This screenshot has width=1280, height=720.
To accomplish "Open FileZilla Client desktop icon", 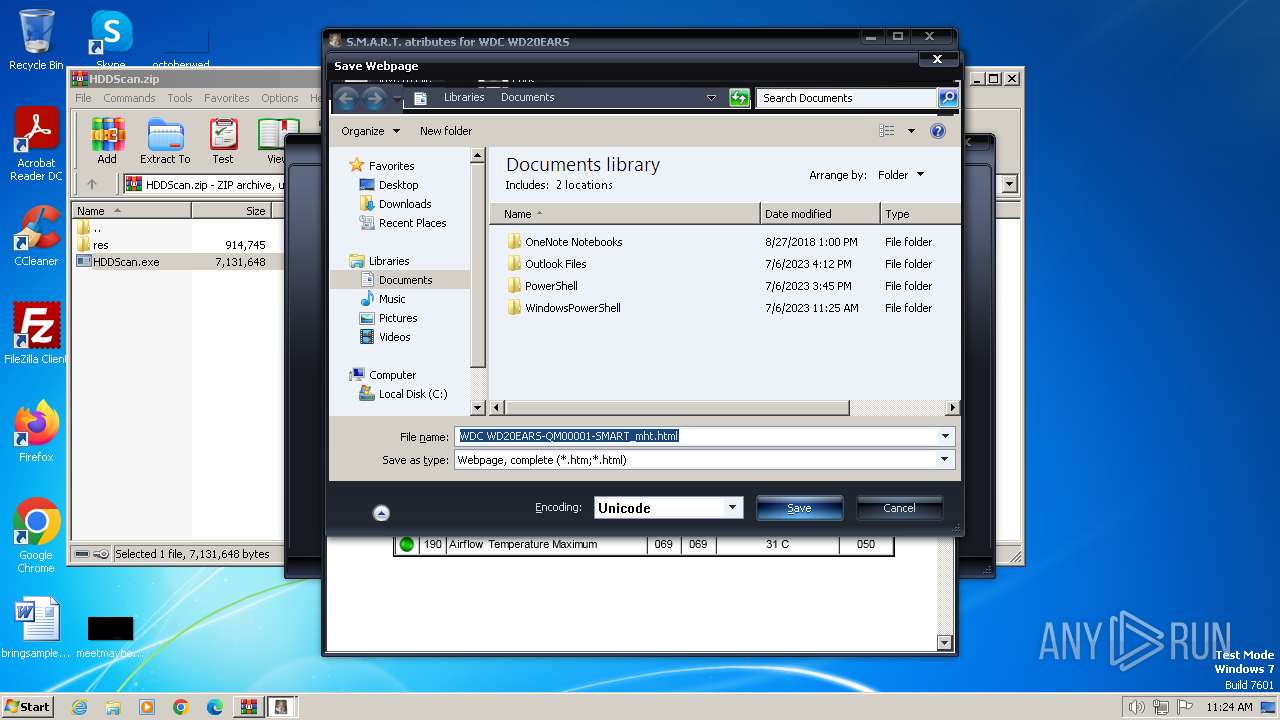I will pos(36,334).
